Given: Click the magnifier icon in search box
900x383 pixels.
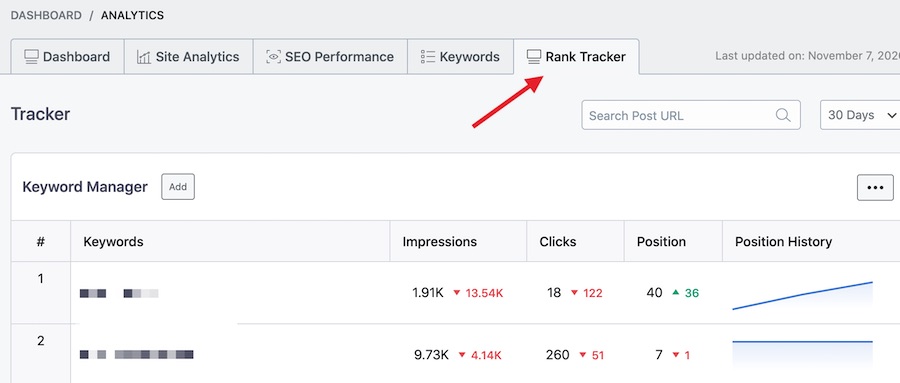Looking at the screenshot, I should coord(783,115).
